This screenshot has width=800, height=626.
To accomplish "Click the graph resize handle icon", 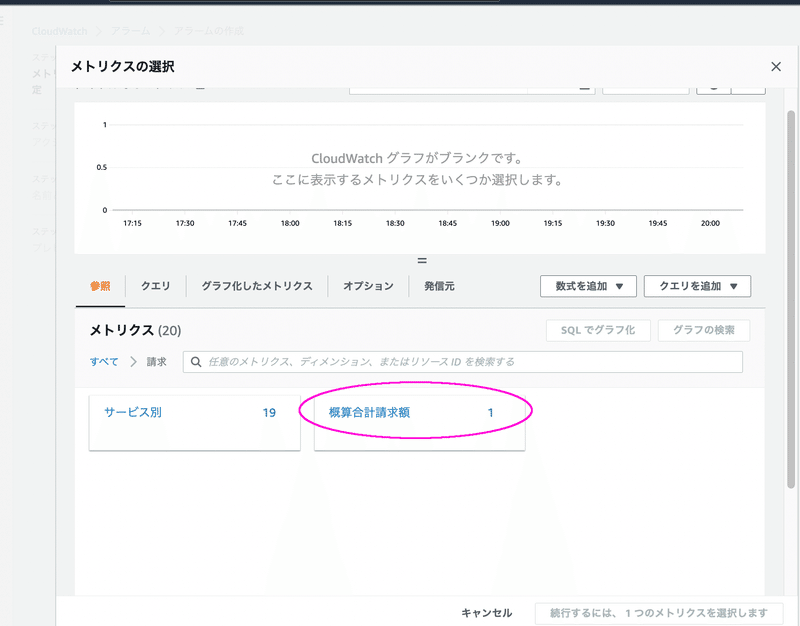I will click(x=422, y=261).
